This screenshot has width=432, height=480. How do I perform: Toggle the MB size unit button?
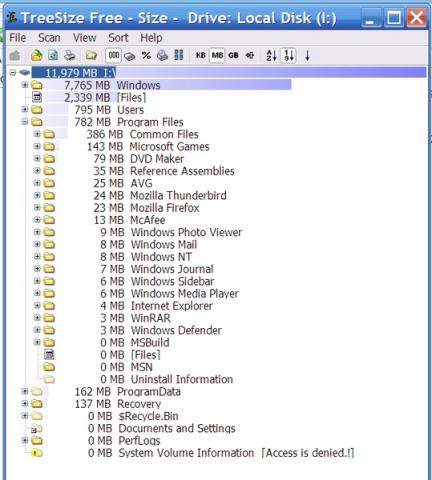[217, 55]
